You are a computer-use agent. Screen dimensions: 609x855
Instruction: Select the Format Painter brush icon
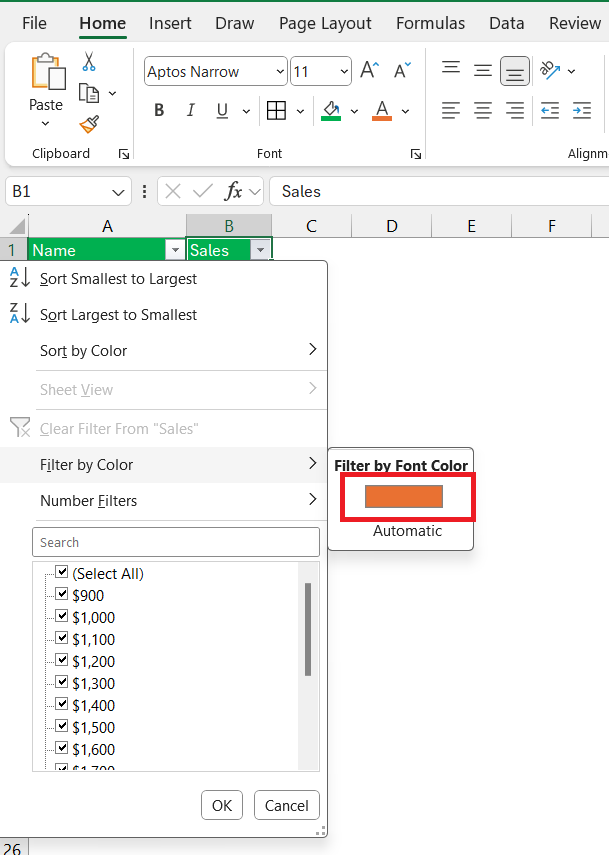point(89,124)
